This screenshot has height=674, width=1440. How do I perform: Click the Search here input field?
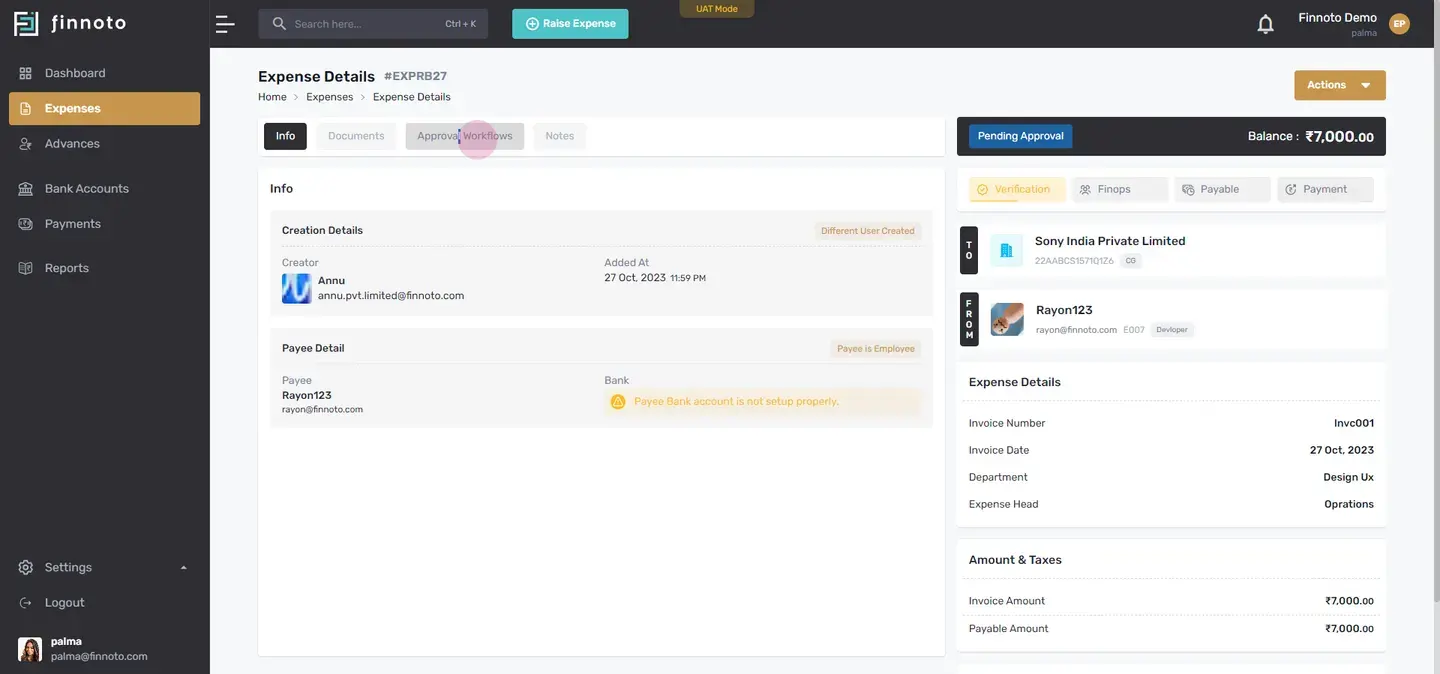(373, 24)
